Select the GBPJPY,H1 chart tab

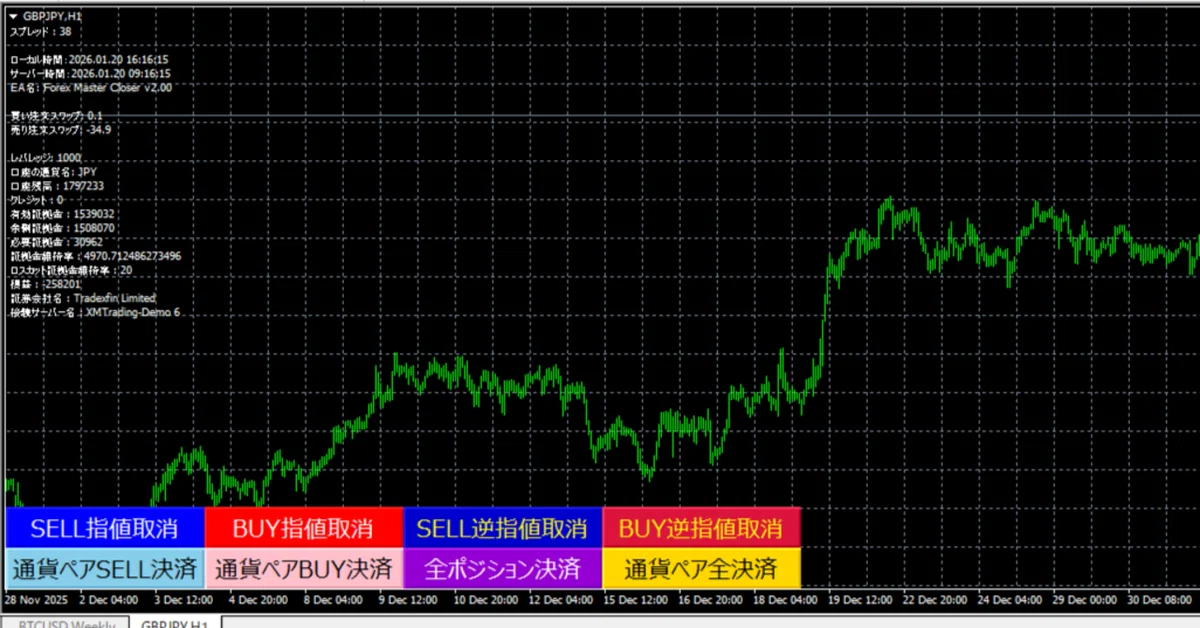174,623
